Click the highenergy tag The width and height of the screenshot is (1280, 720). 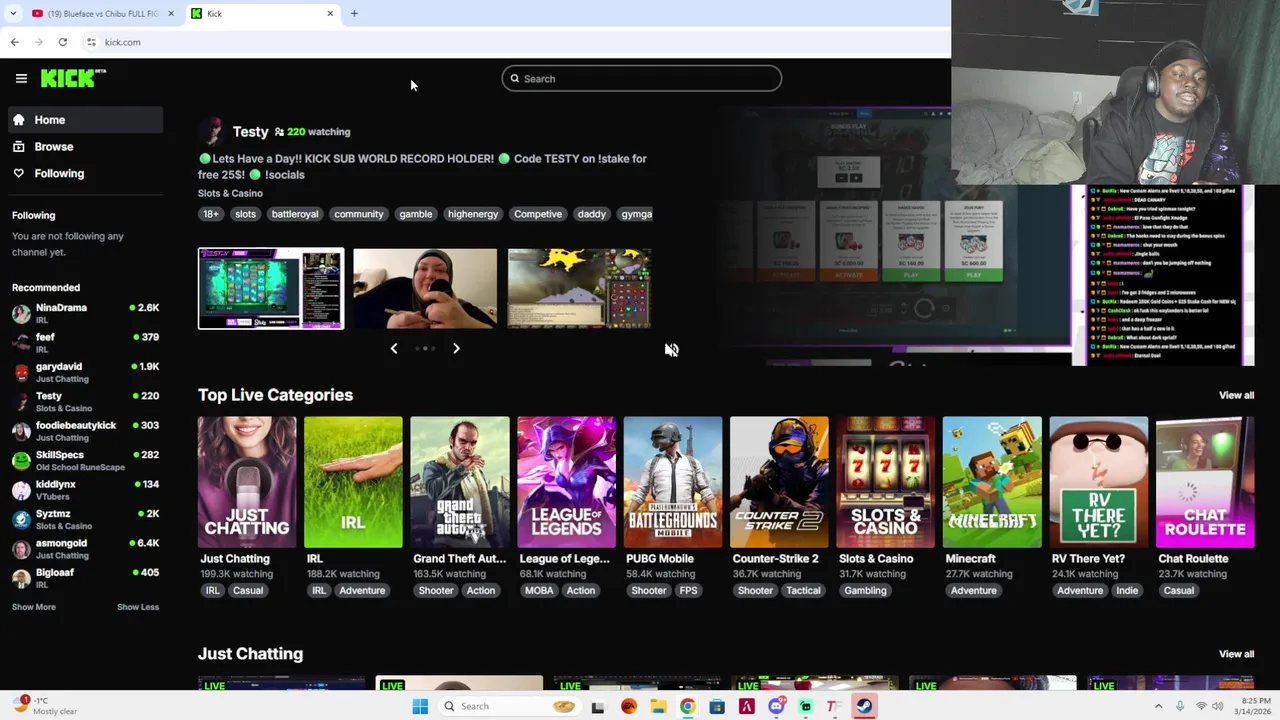pos(473,214)
